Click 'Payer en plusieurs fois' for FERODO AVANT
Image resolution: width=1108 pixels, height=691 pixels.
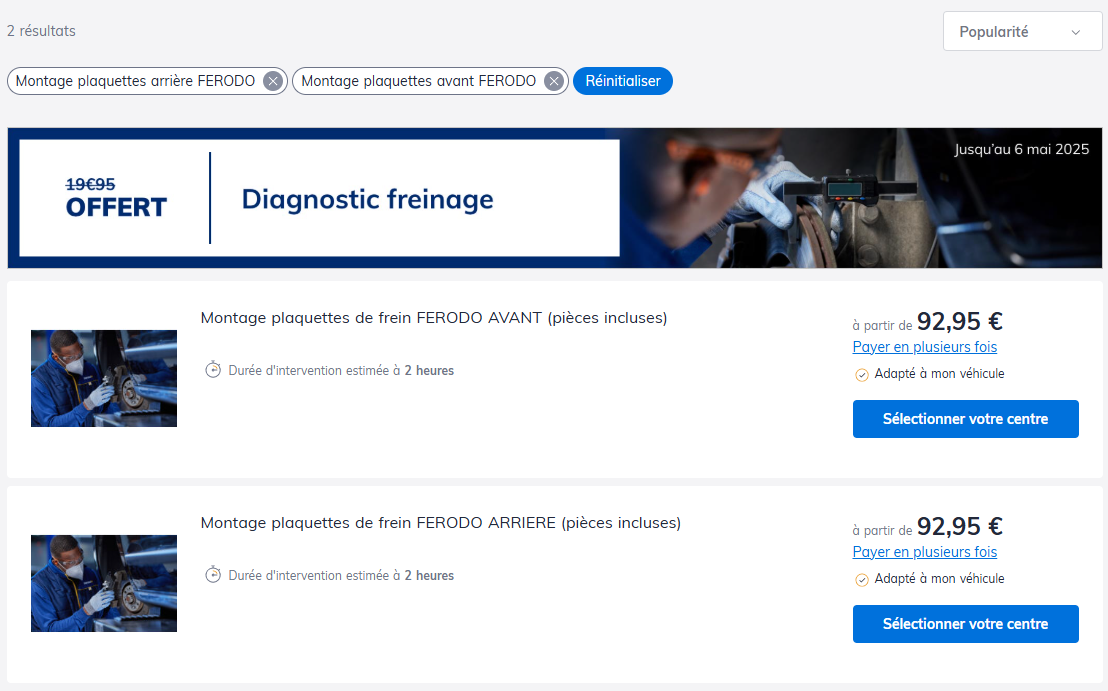[924, 347]
